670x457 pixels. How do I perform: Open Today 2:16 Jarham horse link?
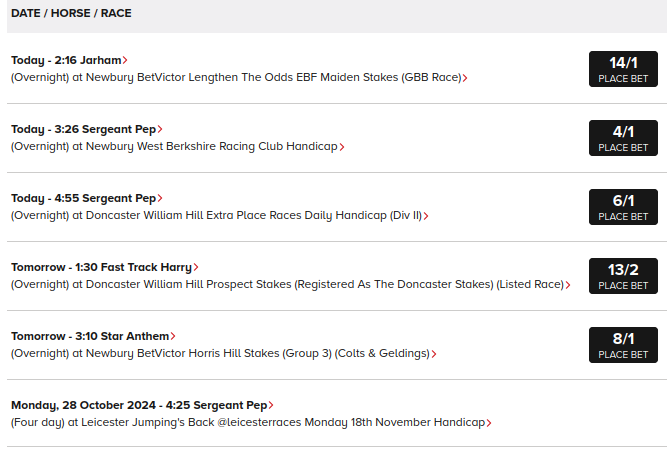pyautogui.click(x=66, y=60)
